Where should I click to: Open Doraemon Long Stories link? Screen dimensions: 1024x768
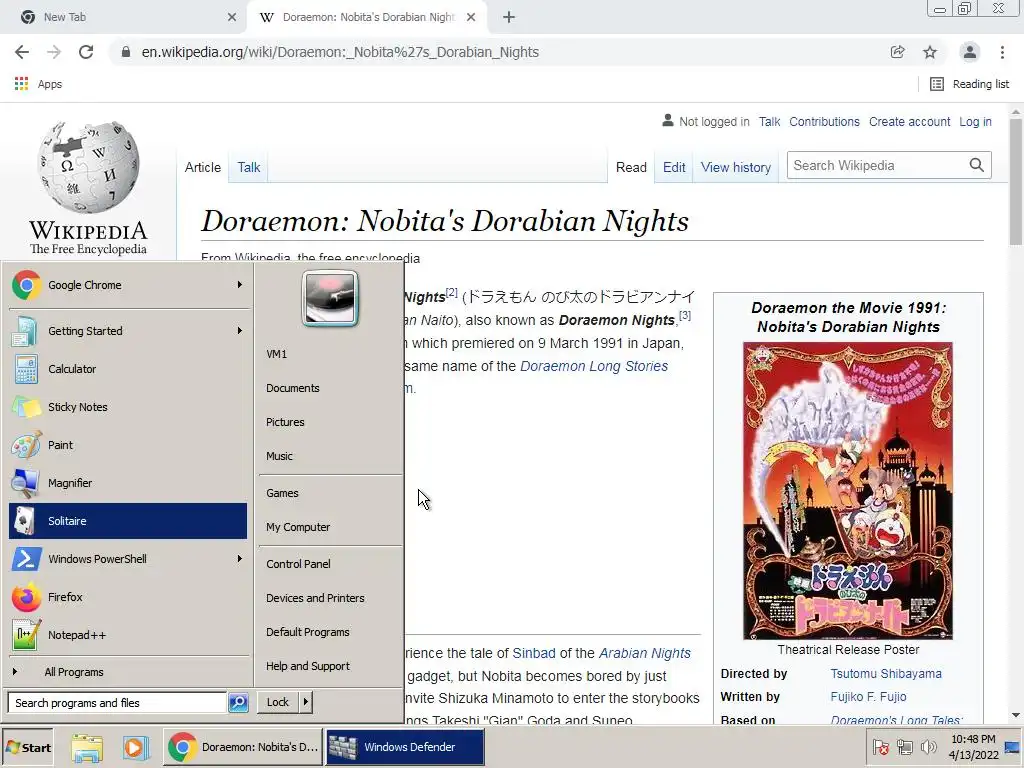pos(594,366)
